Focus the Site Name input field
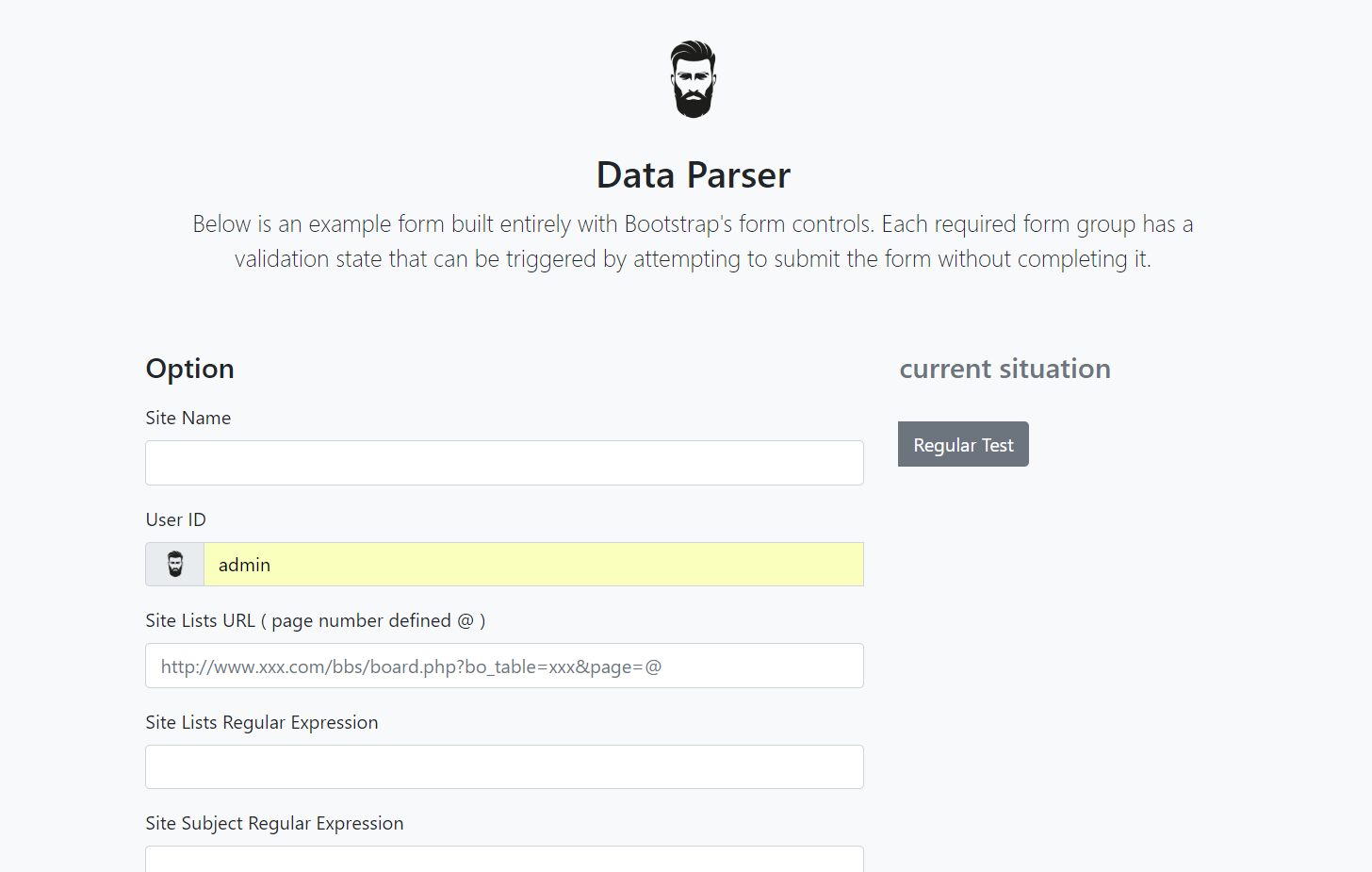 pyautogui.click(x=504, y=463)
